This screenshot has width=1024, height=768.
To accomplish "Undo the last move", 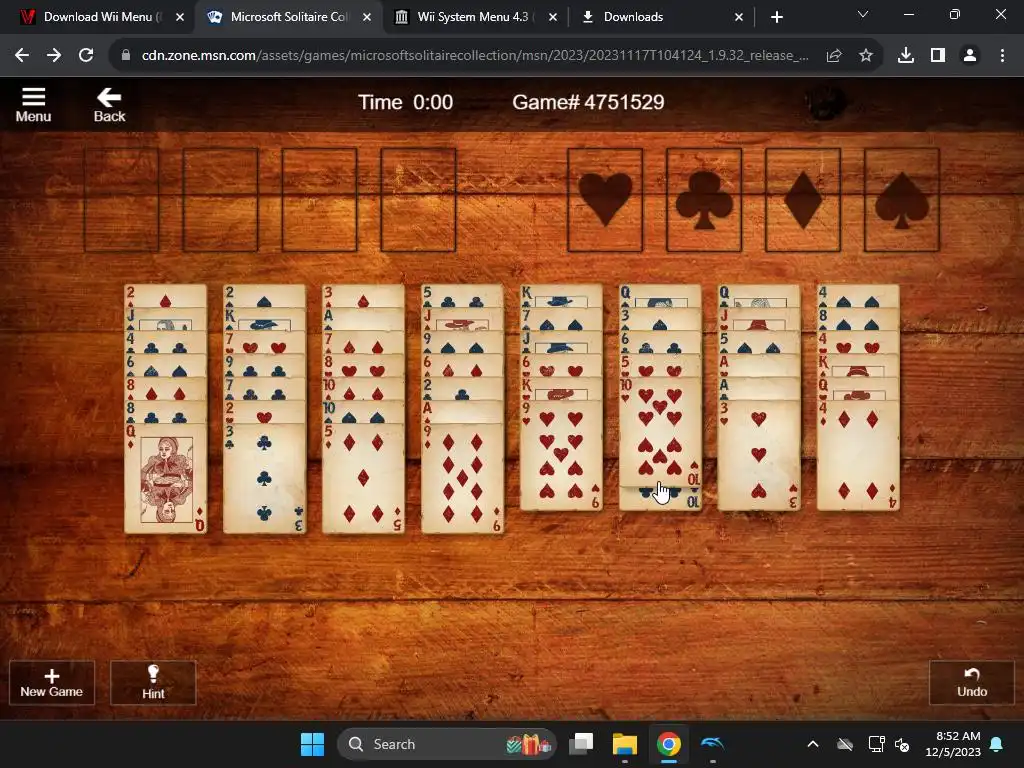I will click(972, 682).
